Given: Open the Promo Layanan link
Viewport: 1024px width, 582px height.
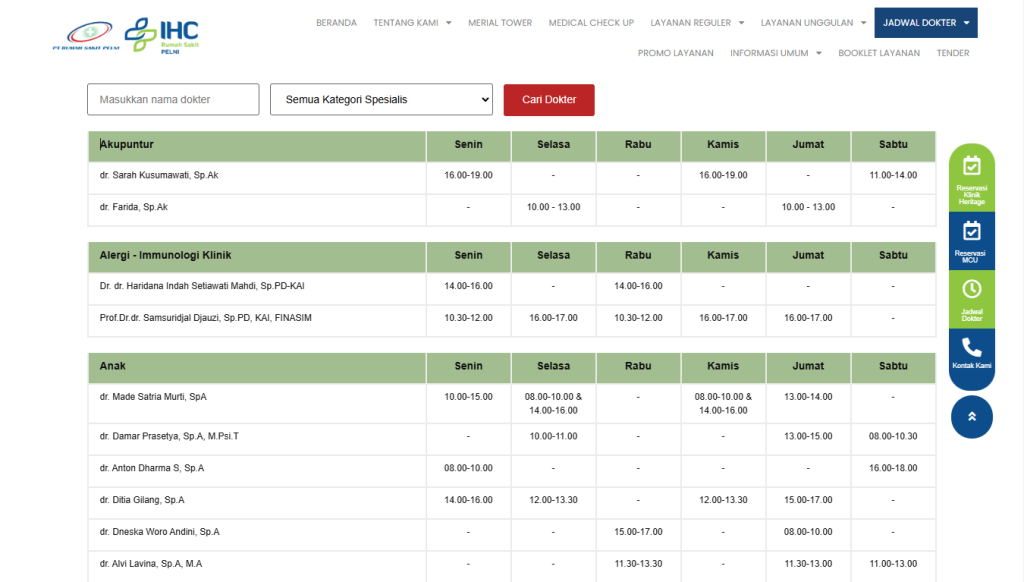Looking at the screenshot, I should pos(675,53).
